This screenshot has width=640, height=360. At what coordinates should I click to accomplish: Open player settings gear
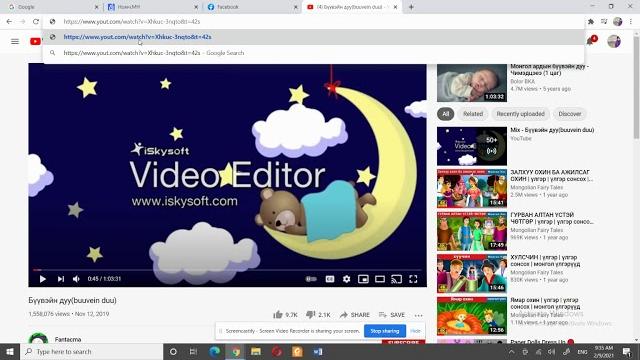click(x=347, y=279)
